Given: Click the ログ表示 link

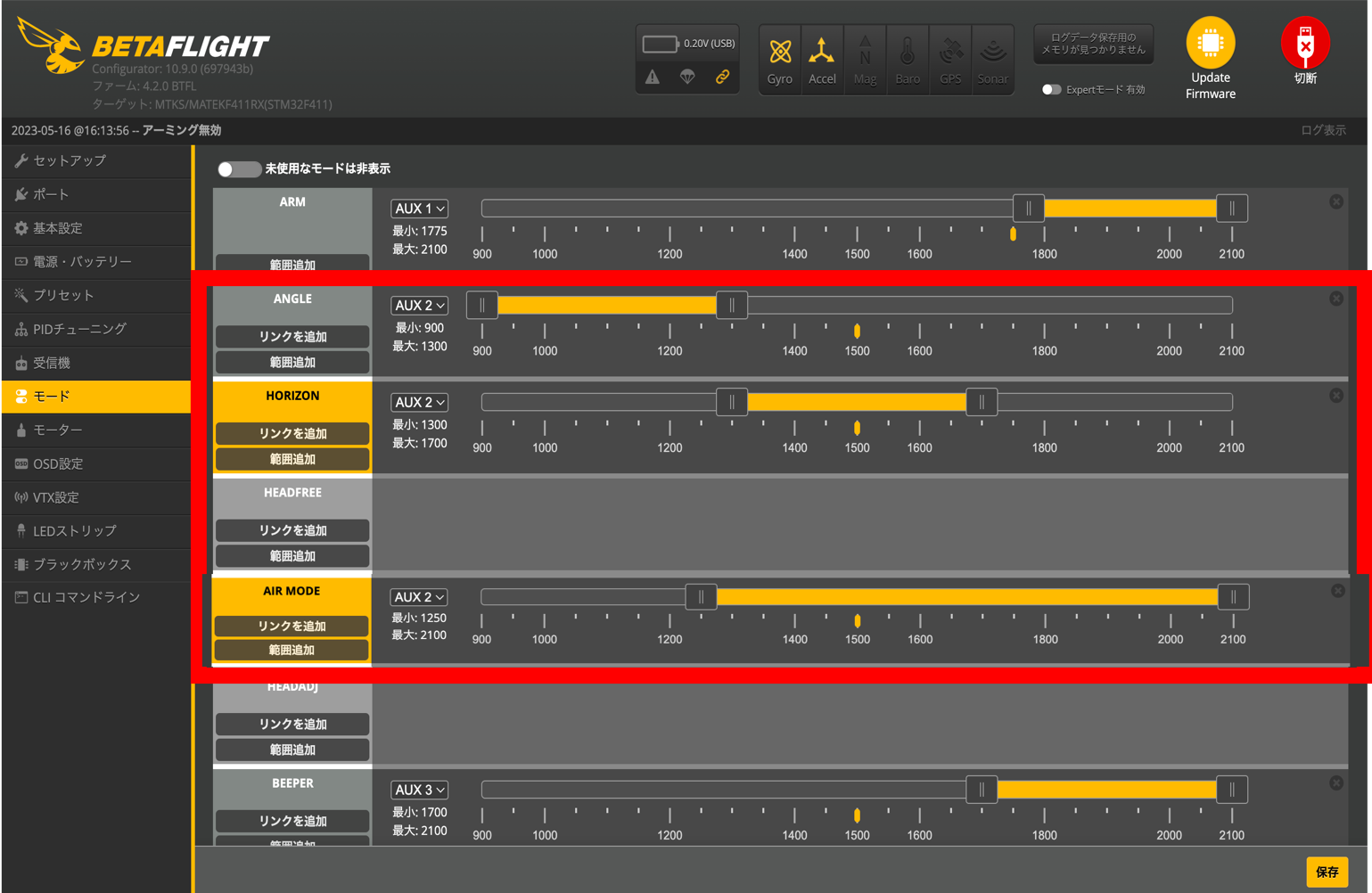Looking at the screenshot, I should tap(1323, 130).
